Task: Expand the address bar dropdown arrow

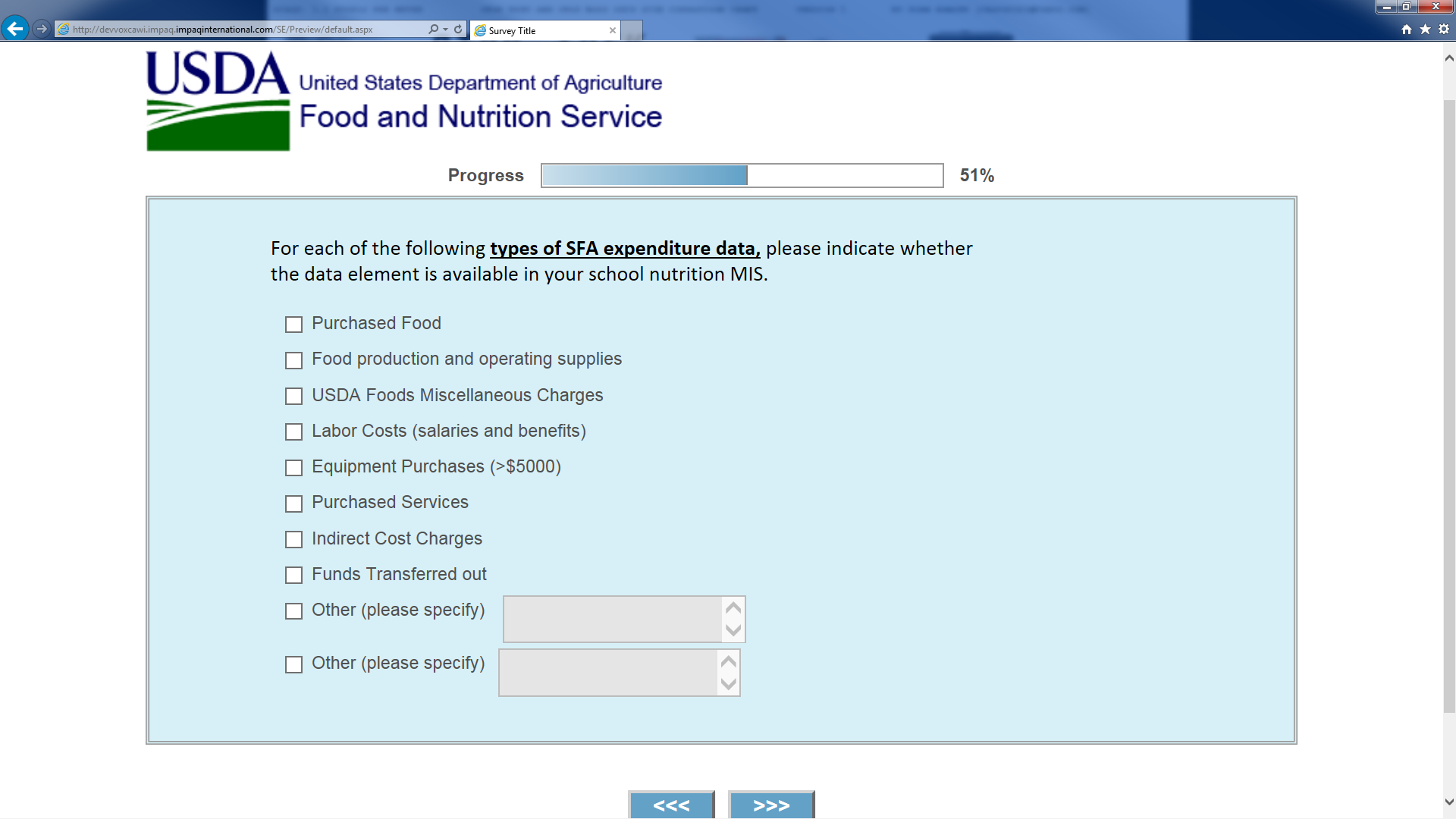Action: 445,30
